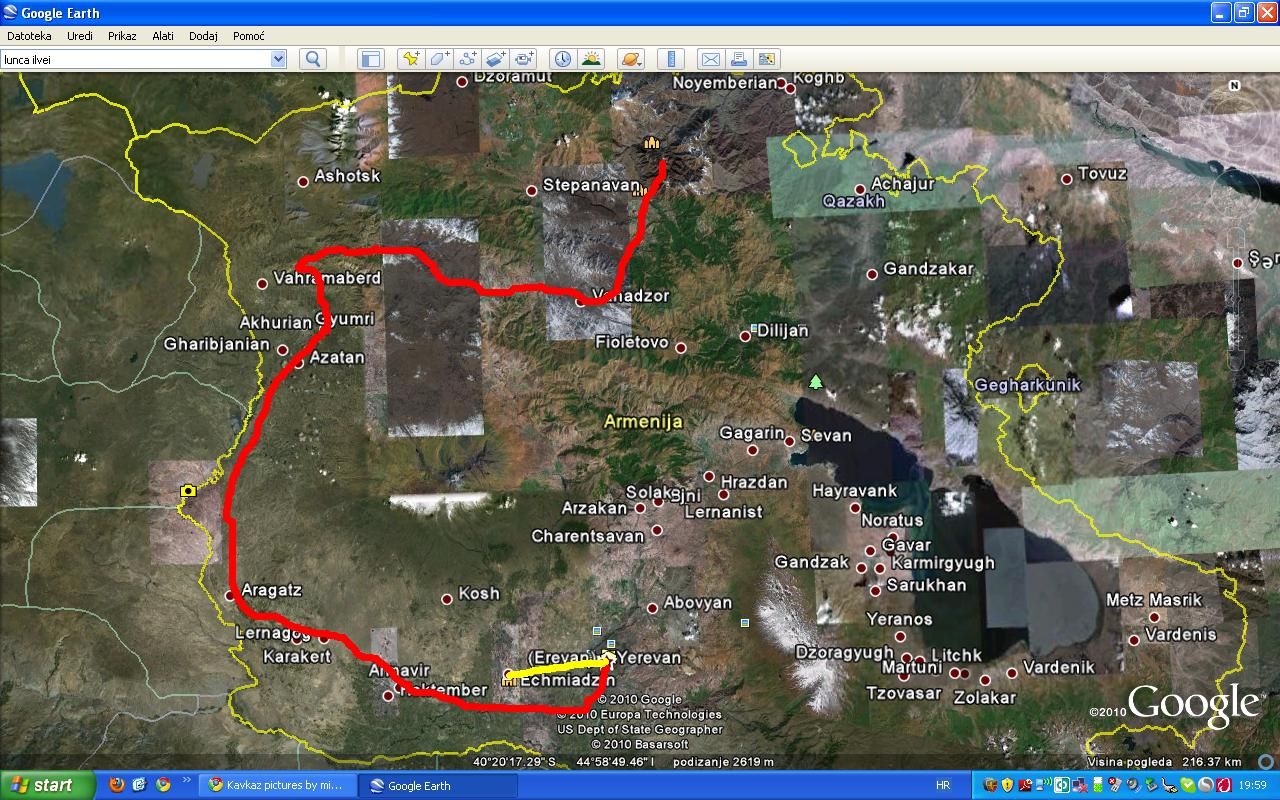
Task: Toggle sunlight across the landscape
Action: point(591,59)
